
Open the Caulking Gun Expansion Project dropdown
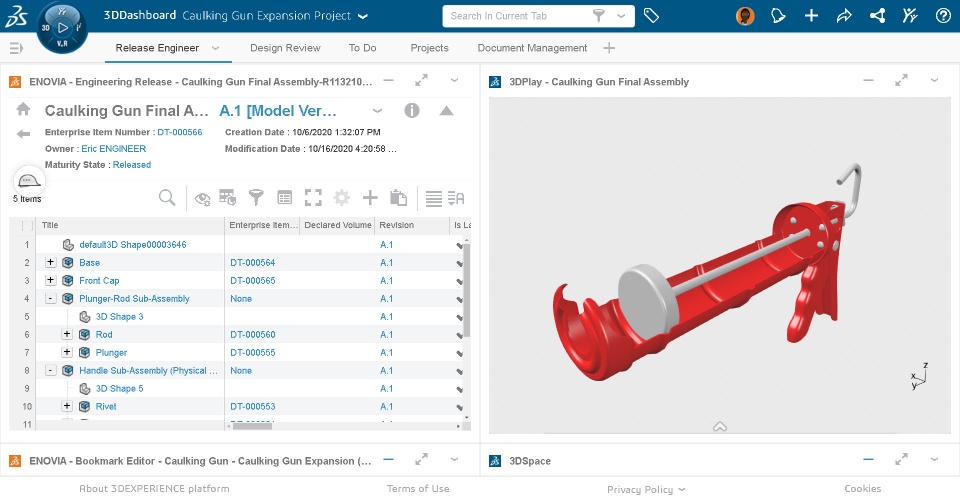362,16
